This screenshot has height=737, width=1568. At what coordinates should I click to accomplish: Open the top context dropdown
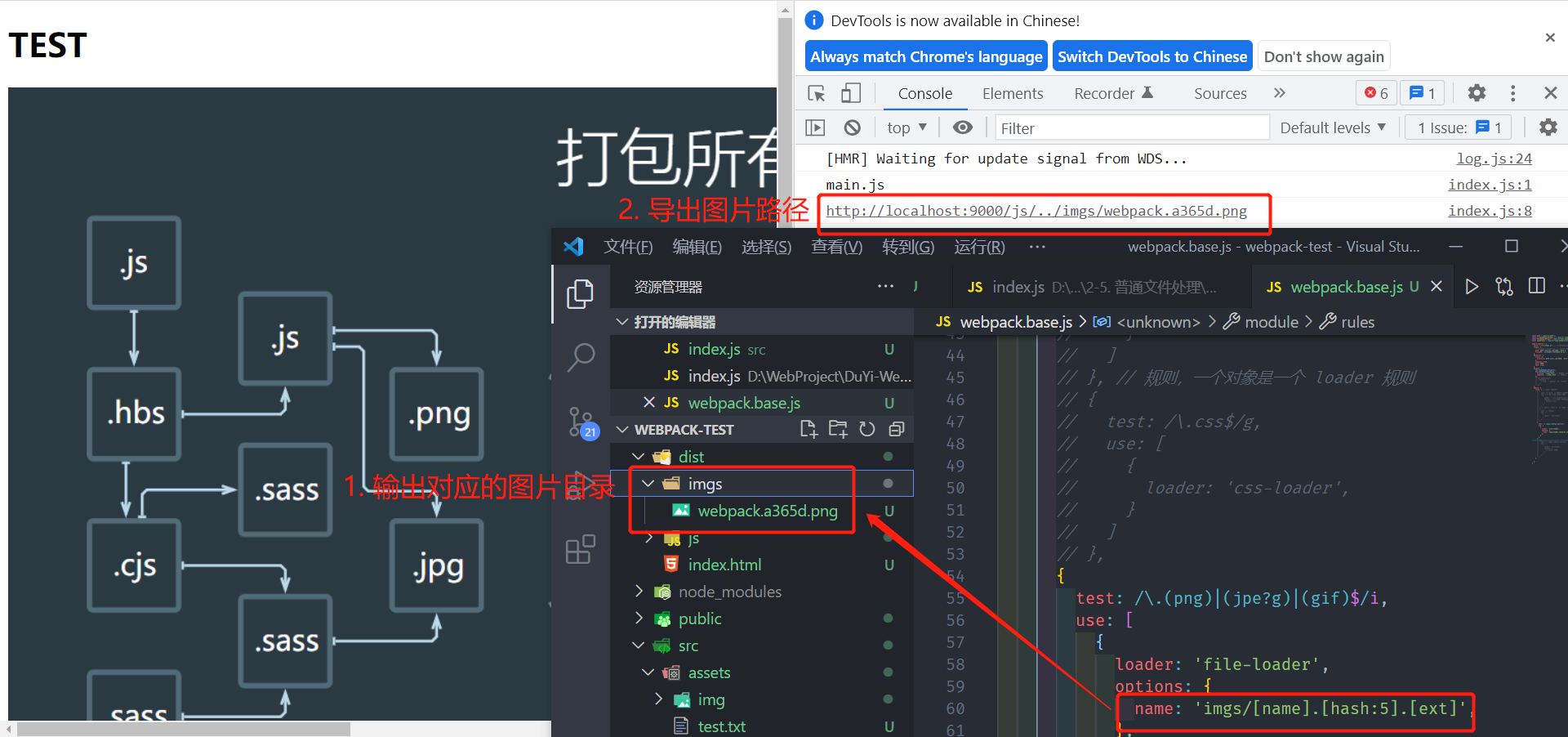[906, 127]
